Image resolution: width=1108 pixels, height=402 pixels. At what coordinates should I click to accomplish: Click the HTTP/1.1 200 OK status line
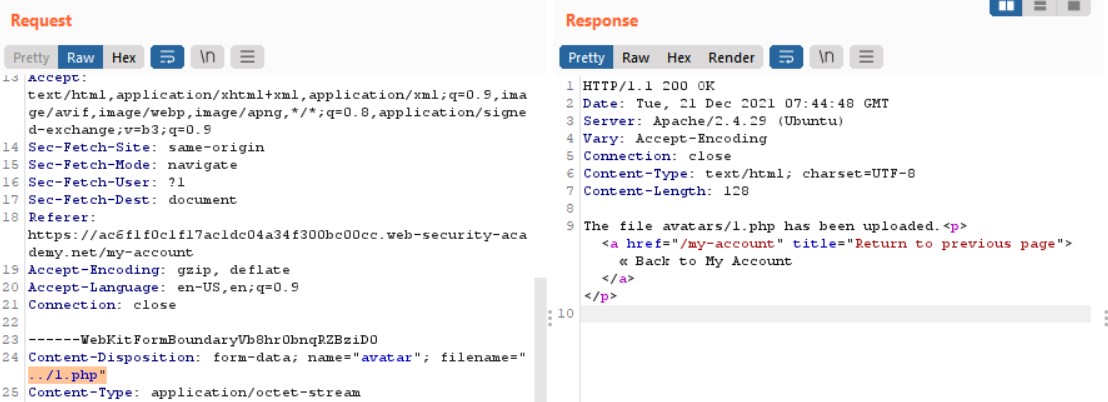[649, 86]
